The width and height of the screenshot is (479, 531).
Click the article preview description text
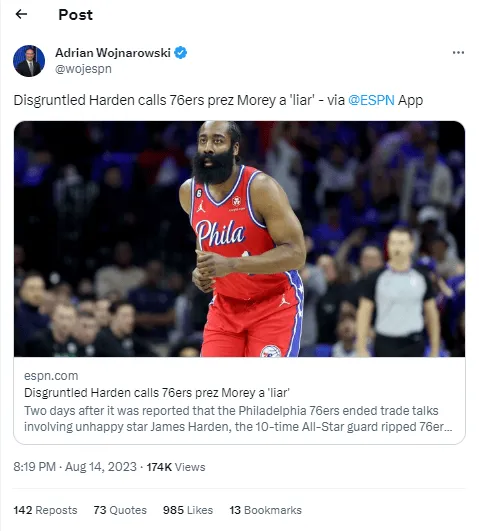click(238, 419)
